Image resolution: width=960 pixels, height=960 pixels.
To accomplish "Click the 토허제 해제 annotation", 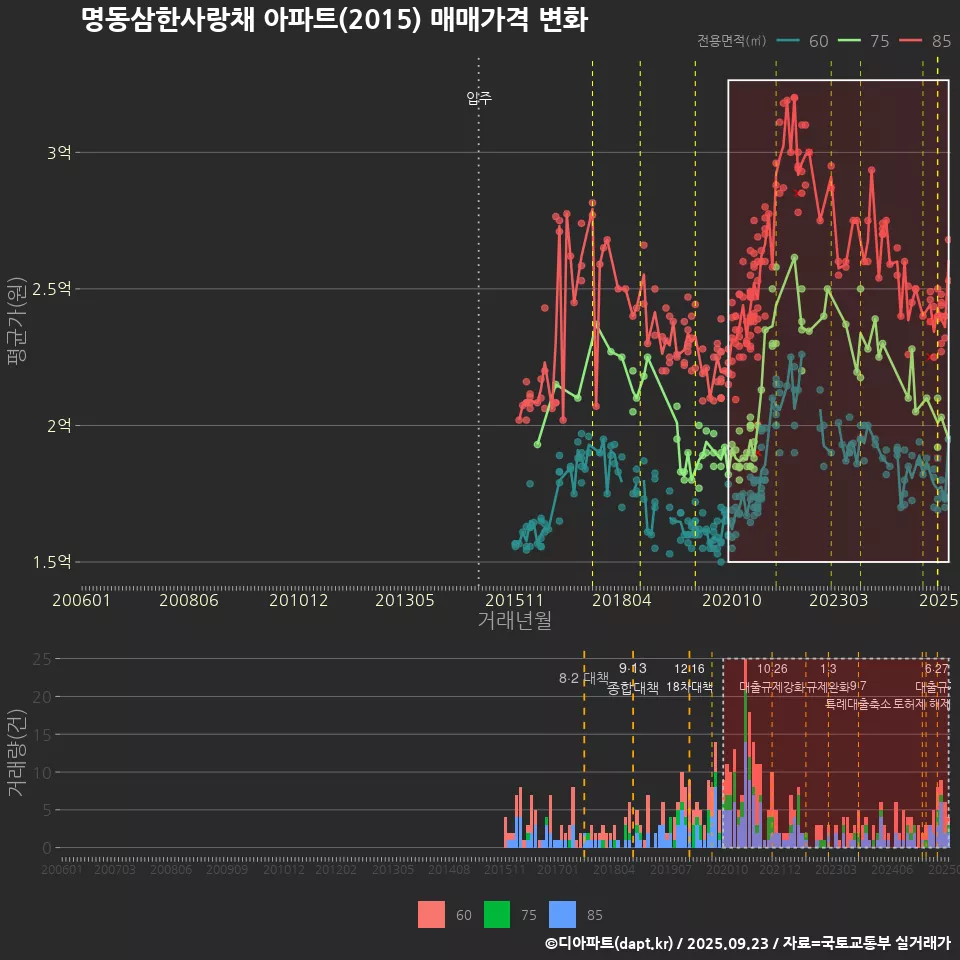I will pos(921,703).
